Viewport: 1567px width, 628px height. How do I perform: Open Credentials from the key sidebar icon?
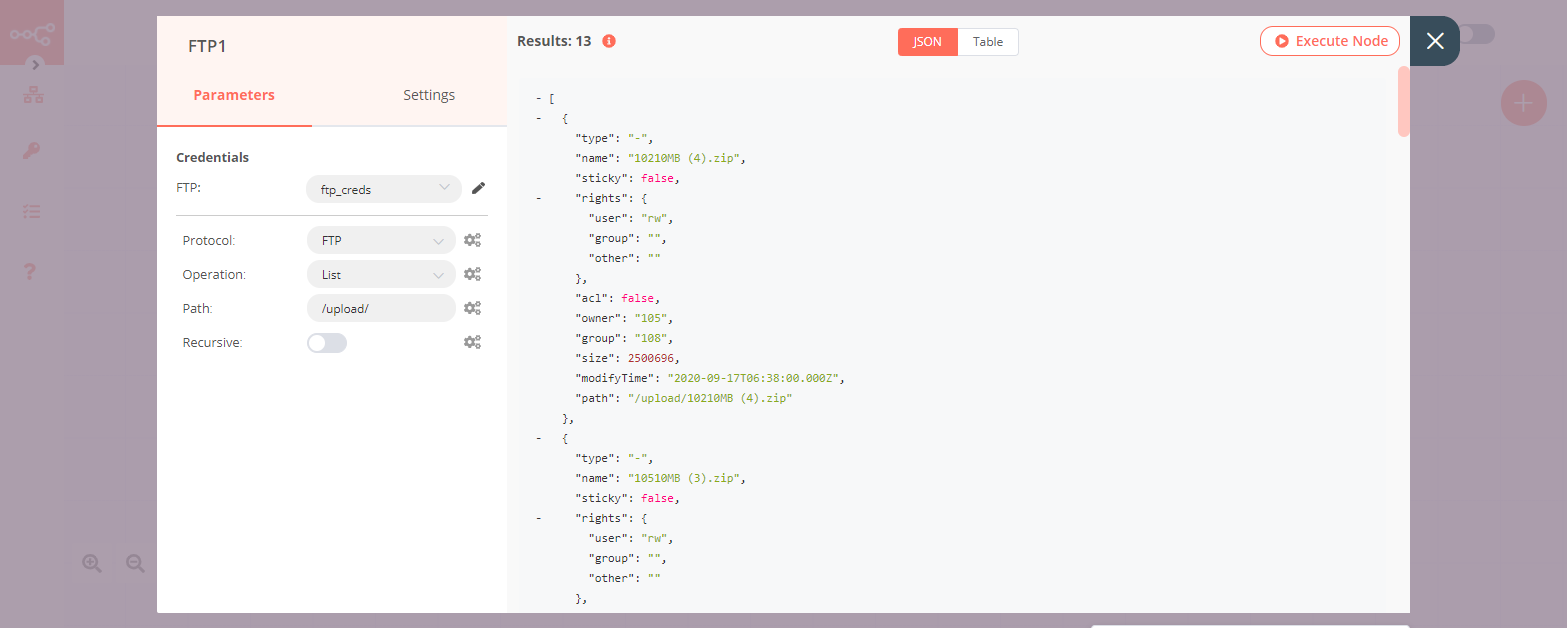click(x=33, y=151)
